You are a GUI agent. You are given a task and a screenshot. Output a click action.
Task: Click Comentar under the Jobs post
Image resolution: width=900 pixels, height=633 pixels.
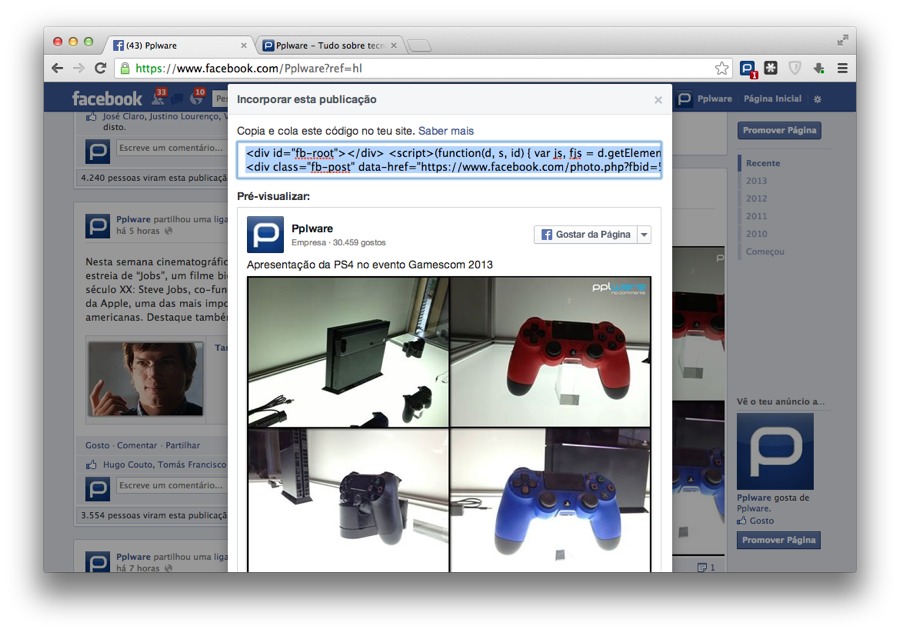(137, 445)
